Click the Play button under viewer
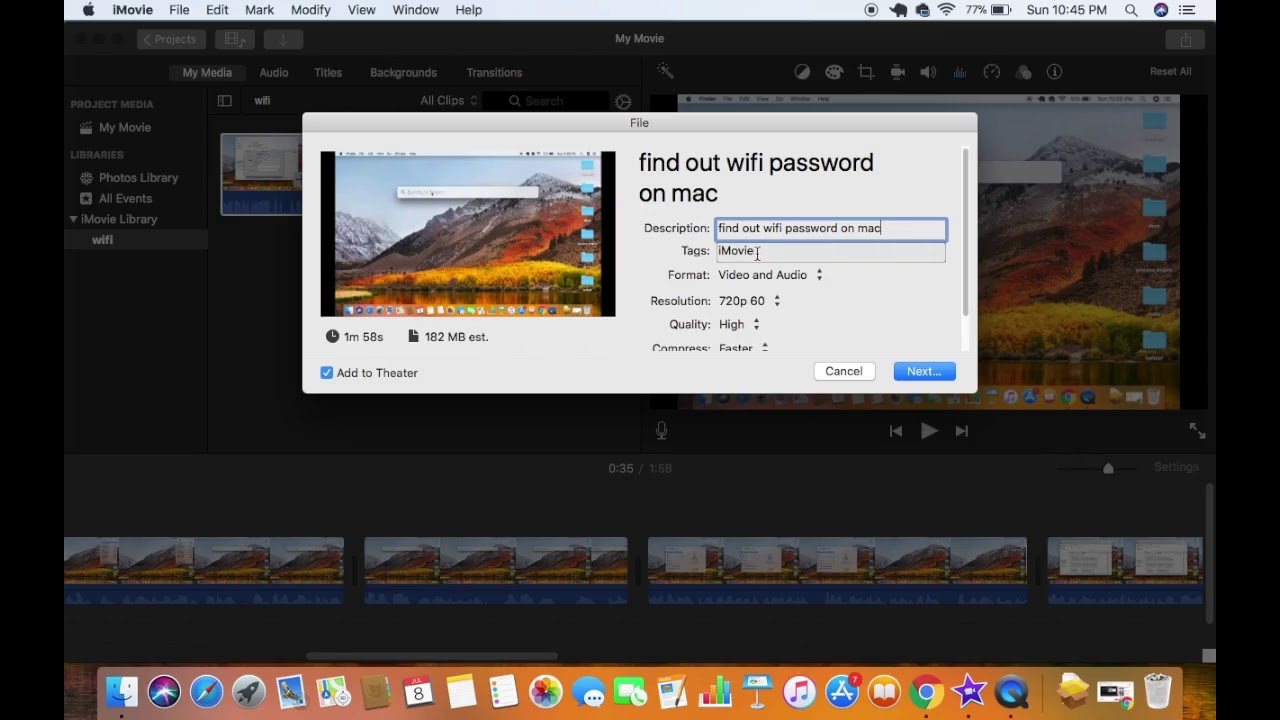 [928, 431]
